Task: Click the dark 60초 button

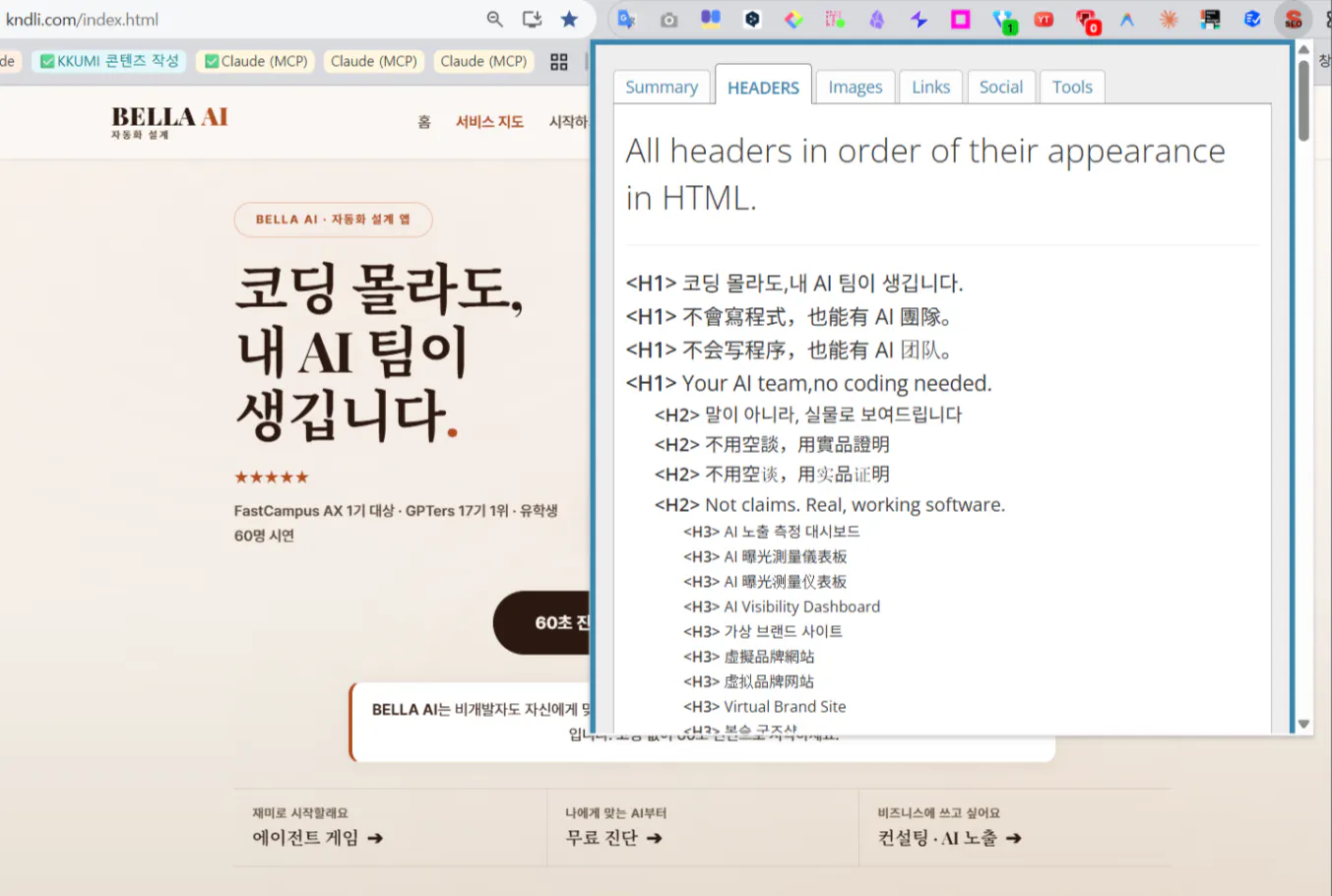Action: (542, 623)
